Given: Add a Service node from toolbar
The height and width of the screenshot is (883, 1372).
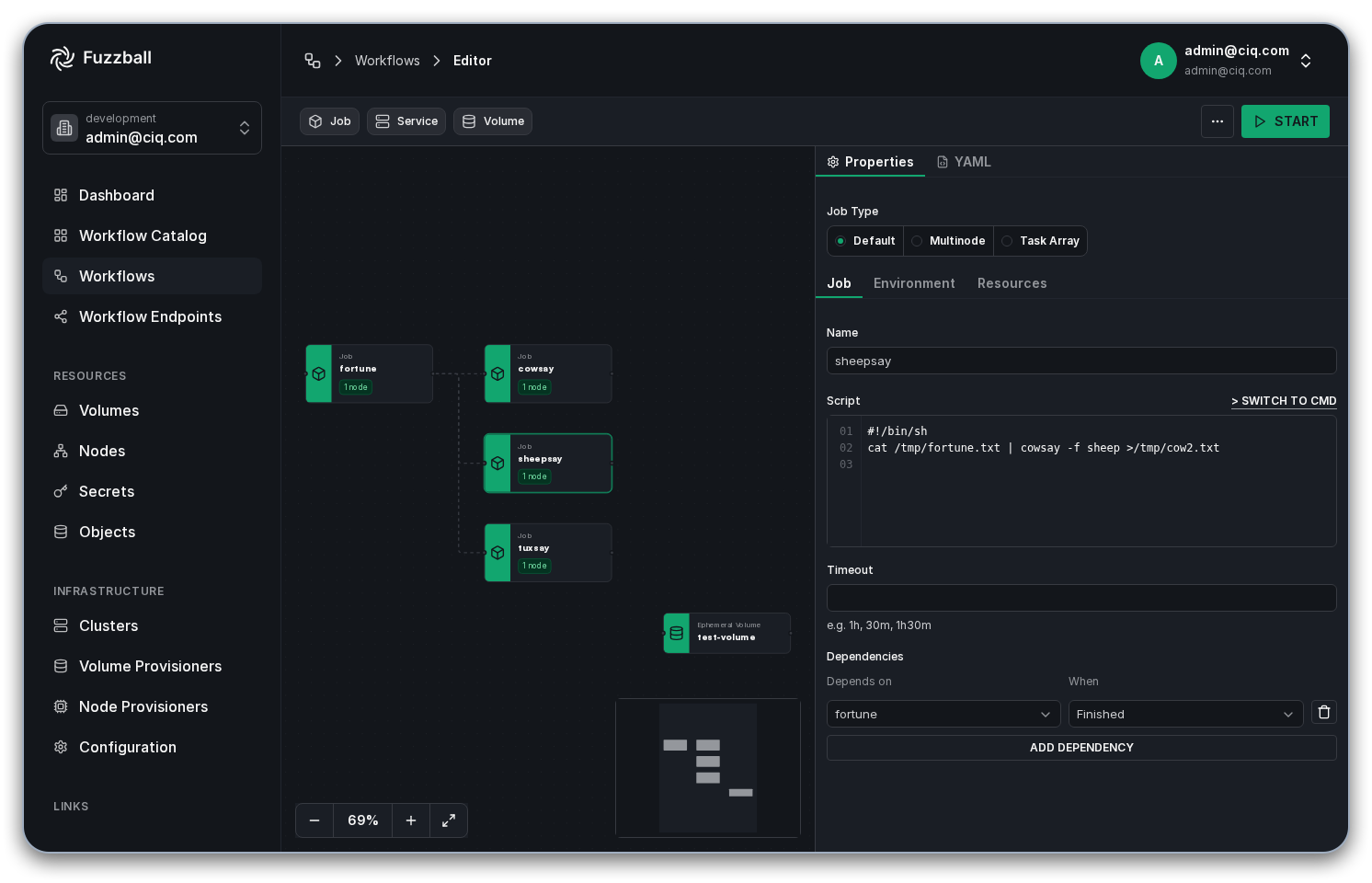Looking at the screenshot, I should click(x=406, y=121).
